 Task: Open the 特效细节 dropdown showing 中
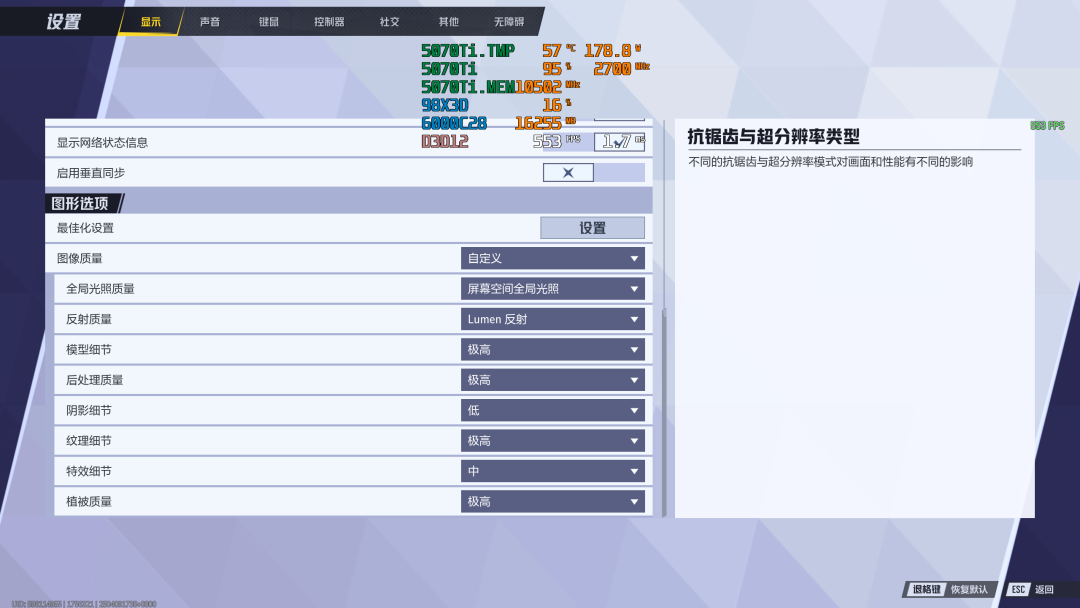[x=552, y=471]
